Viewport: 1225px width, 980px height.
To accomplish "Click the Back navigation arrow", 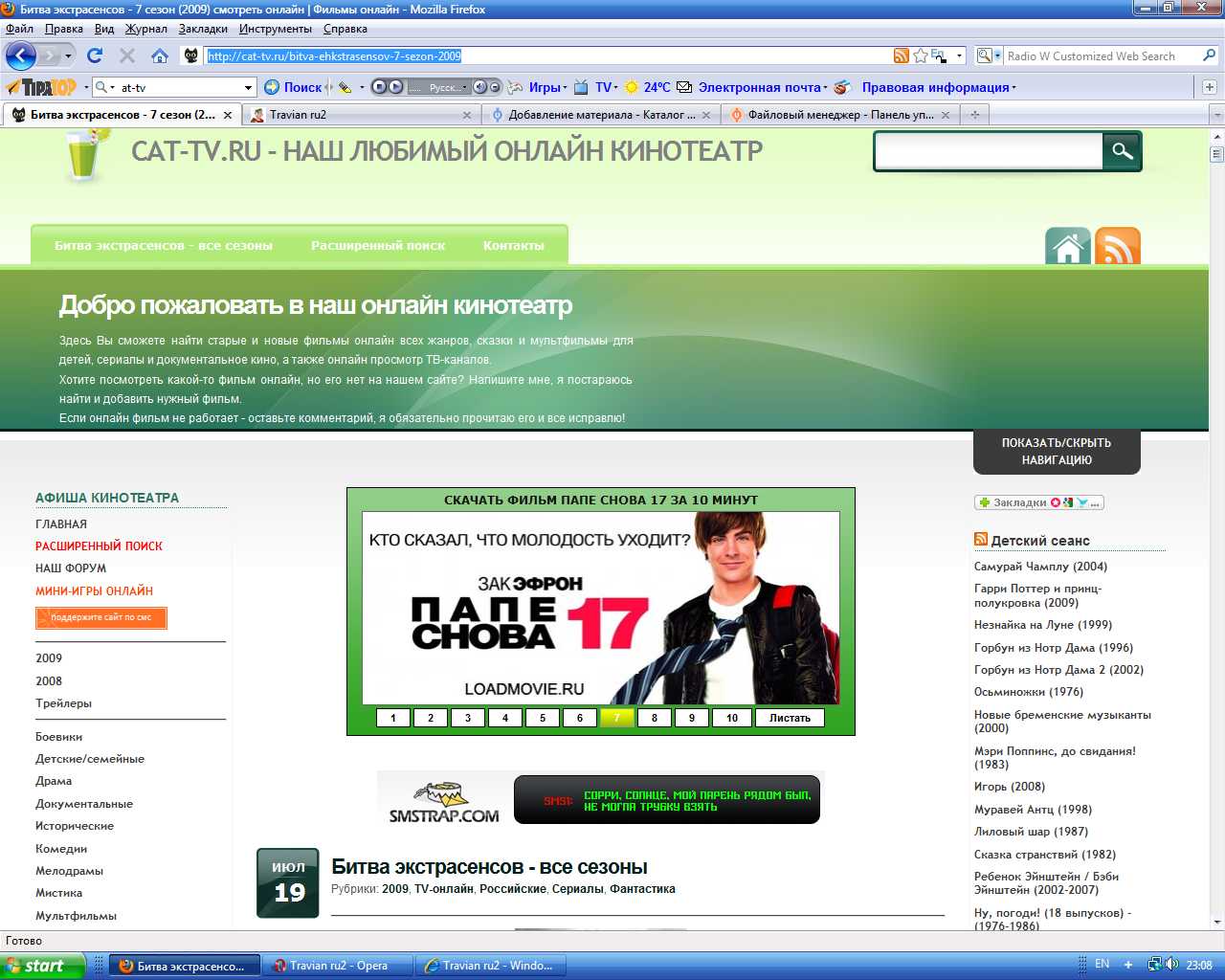I will (21, 56).
